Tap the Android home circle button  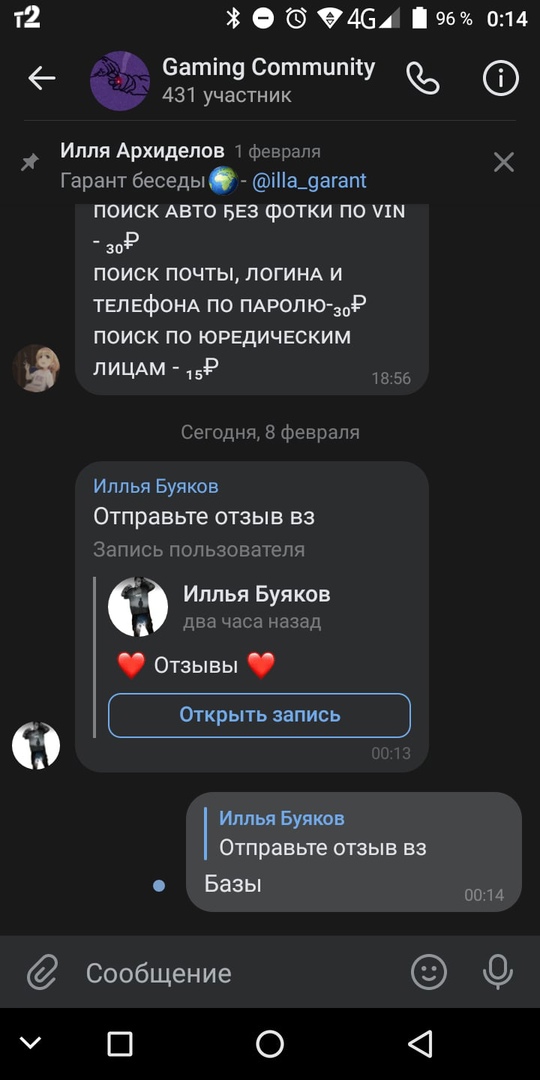coord(270,1043)
